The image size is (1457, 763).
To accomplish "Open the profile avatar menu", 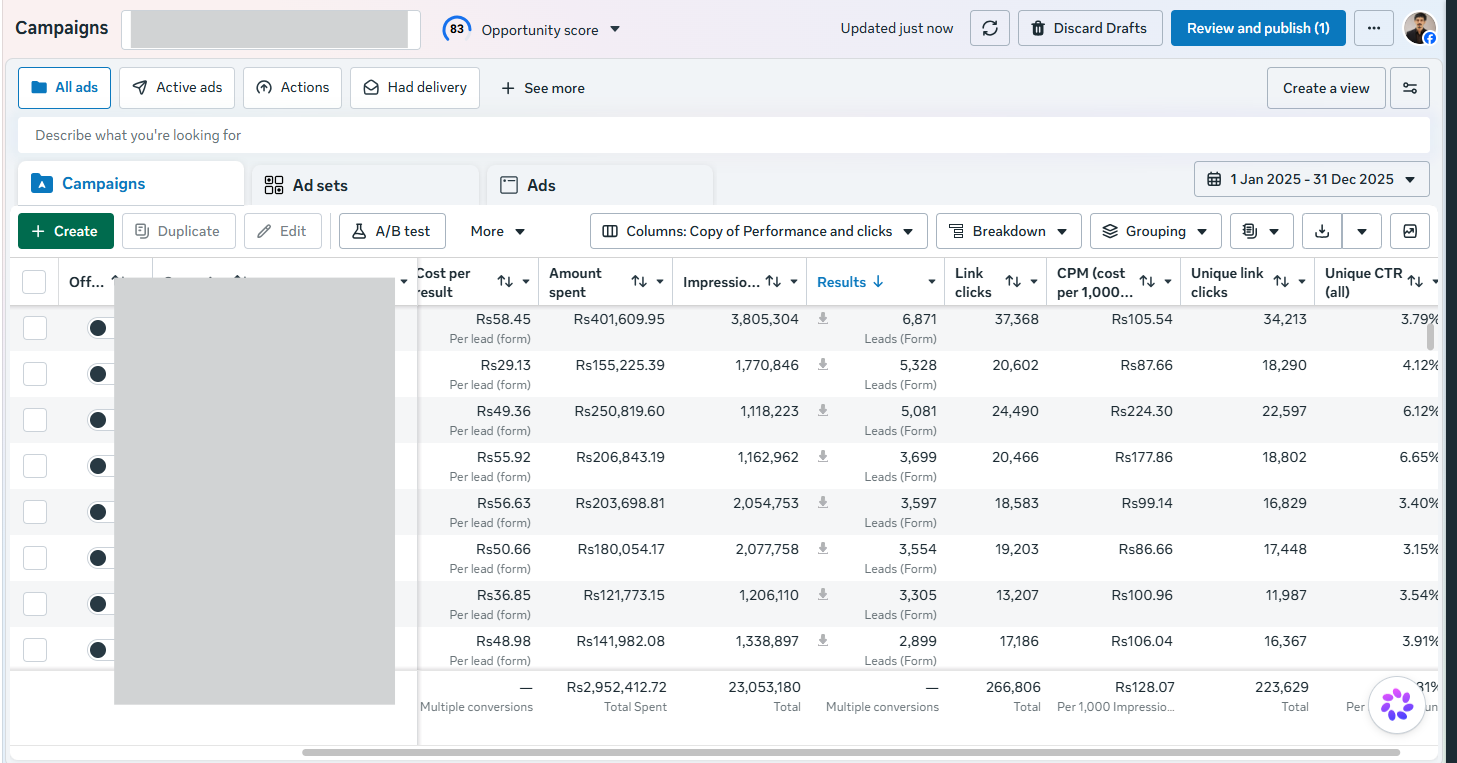I will point(1420,28).
